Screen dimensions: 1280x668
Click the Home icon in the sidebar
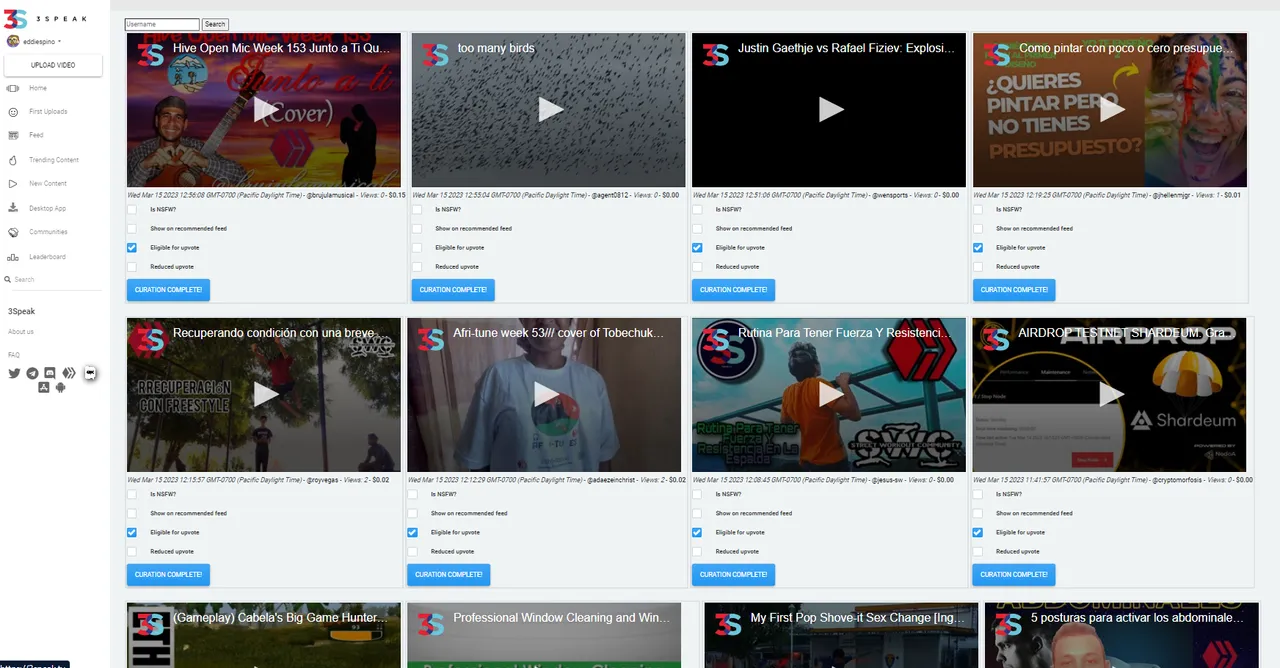13,88
